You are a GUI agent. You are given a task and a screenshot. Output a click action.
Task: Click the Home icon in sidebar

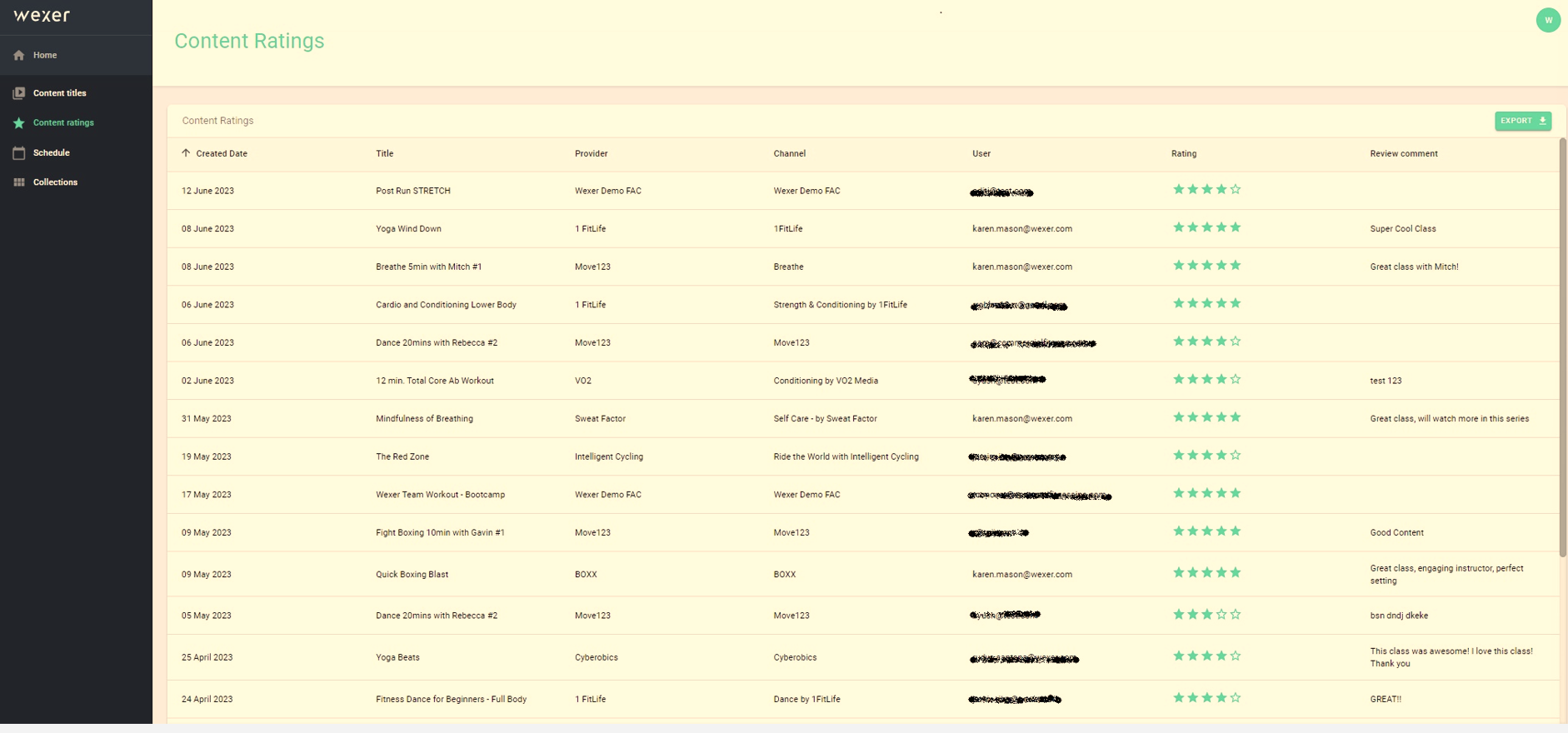pos(19,55)
